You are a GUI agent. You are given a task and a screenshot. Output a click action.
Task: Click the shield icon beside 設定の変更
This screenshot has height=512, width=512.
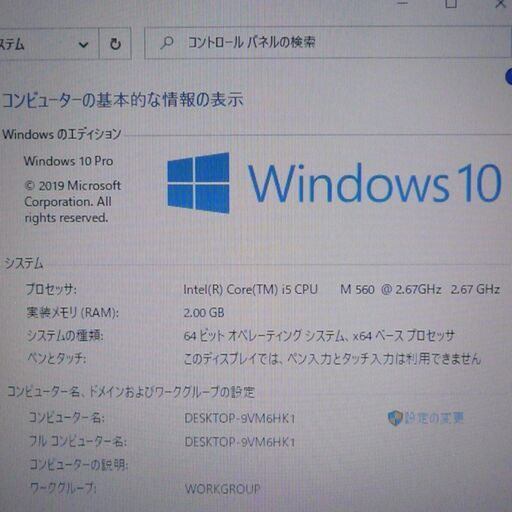pos(395,418)
